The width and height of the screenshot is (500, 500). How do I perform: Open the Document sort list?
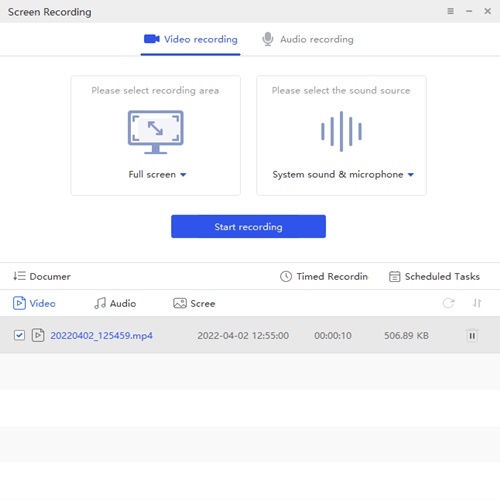click(42, 276)
